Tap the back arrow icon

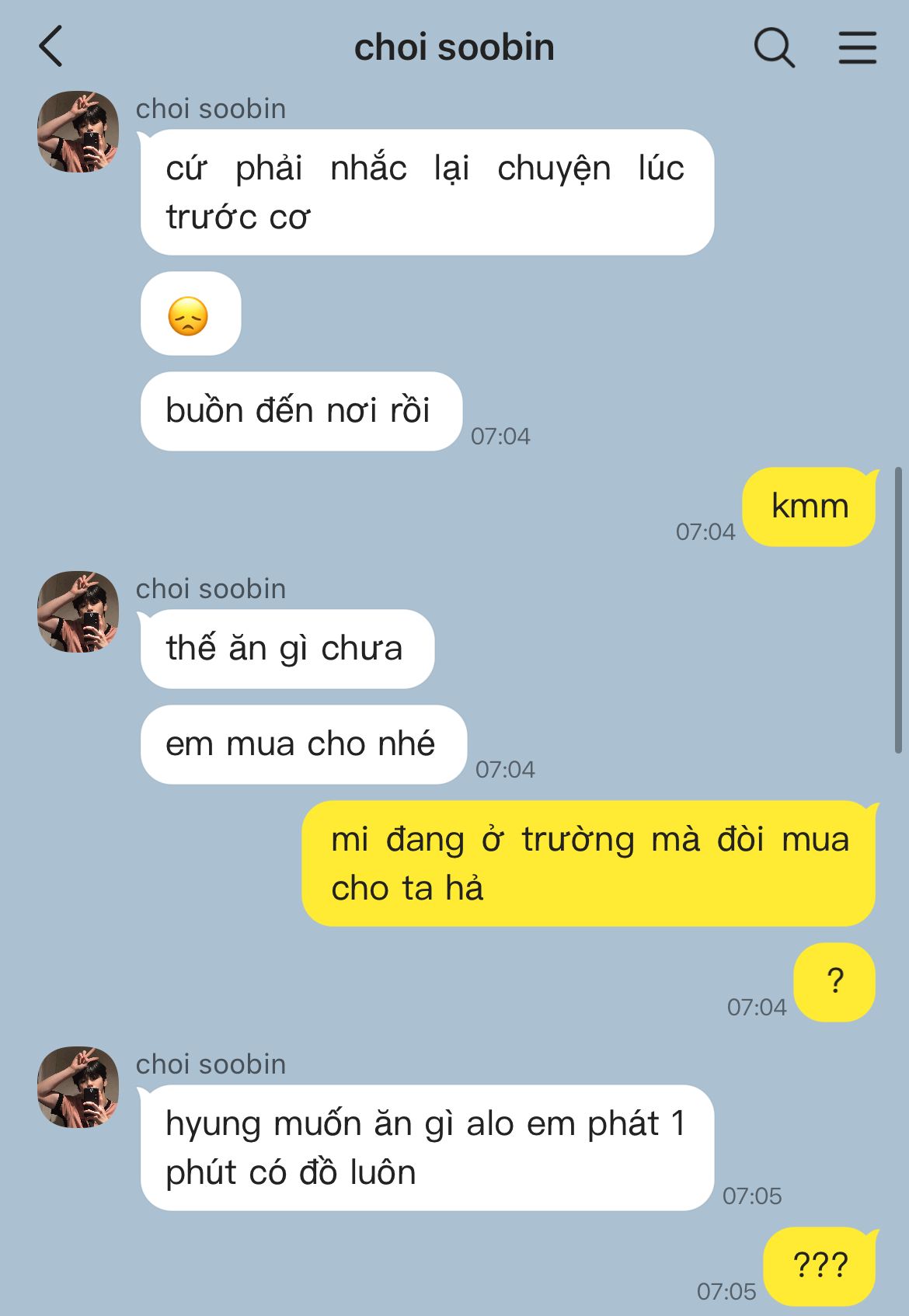[x=50, y=47]
